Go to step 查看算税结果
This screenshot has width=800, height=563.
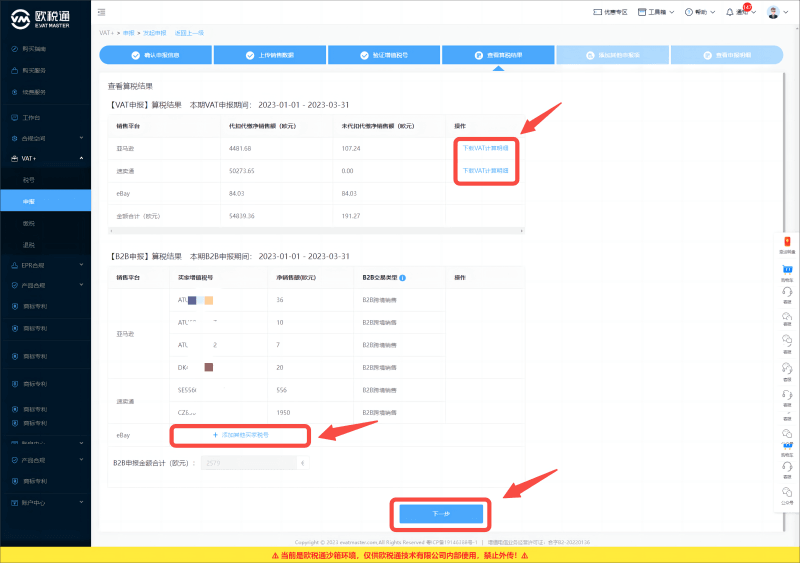coord(498,55)
